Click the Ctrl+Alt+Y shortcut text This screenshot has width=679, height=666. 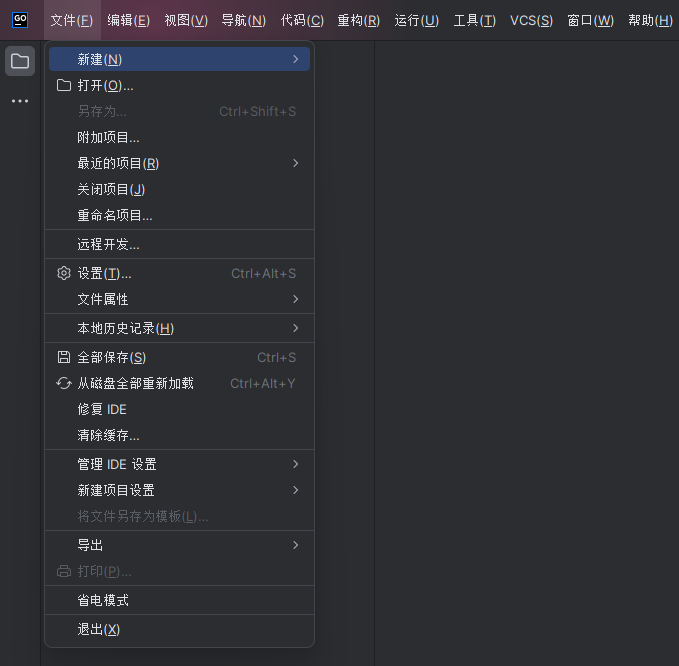coord(263,383)
